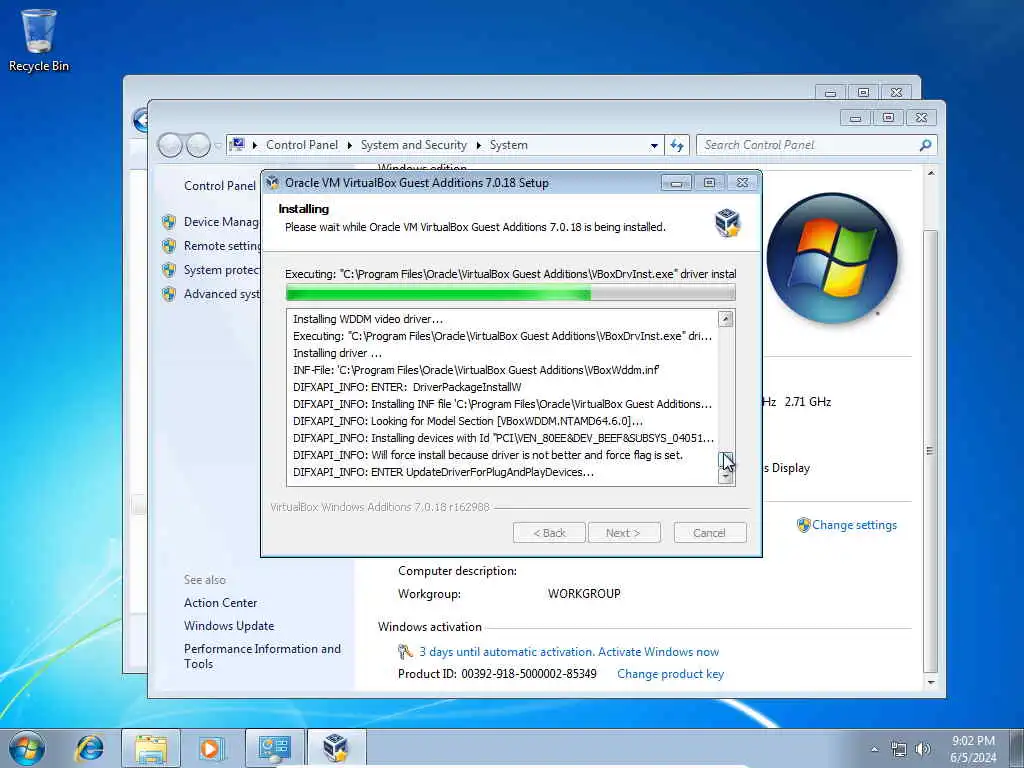The height and width of the screenshot is (768, 1024).
Task: Open Windows Explorer folder taskbar icon
Action: (151, 748)
